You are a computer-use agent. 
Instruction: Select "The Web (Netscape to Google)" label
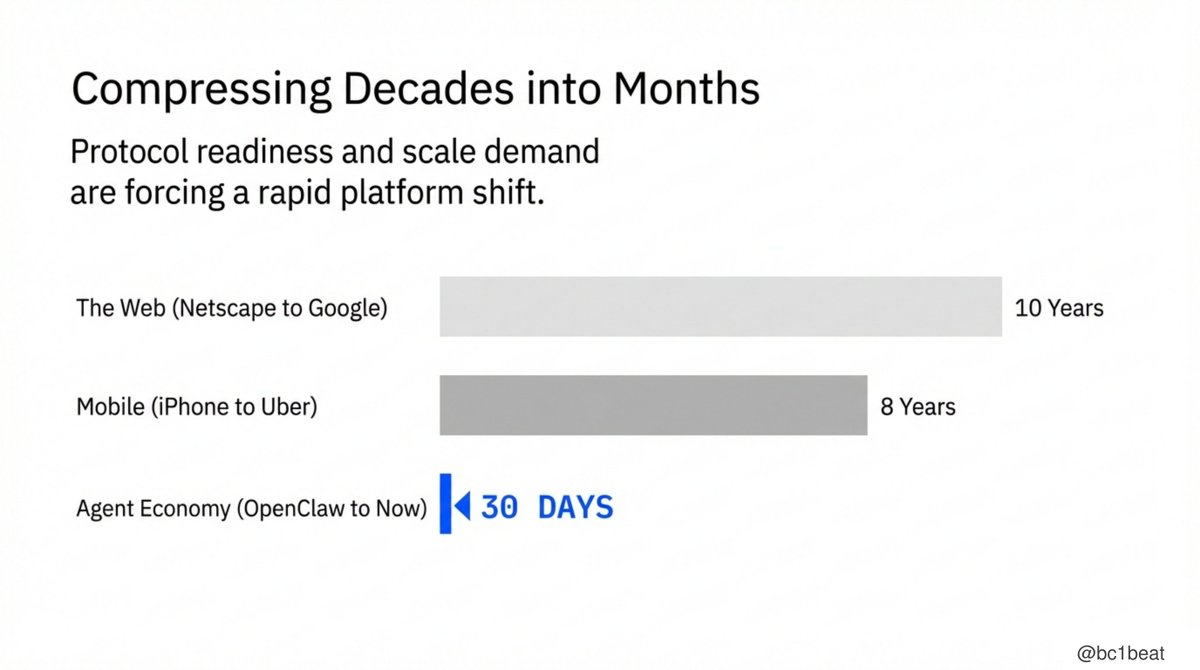231,308
